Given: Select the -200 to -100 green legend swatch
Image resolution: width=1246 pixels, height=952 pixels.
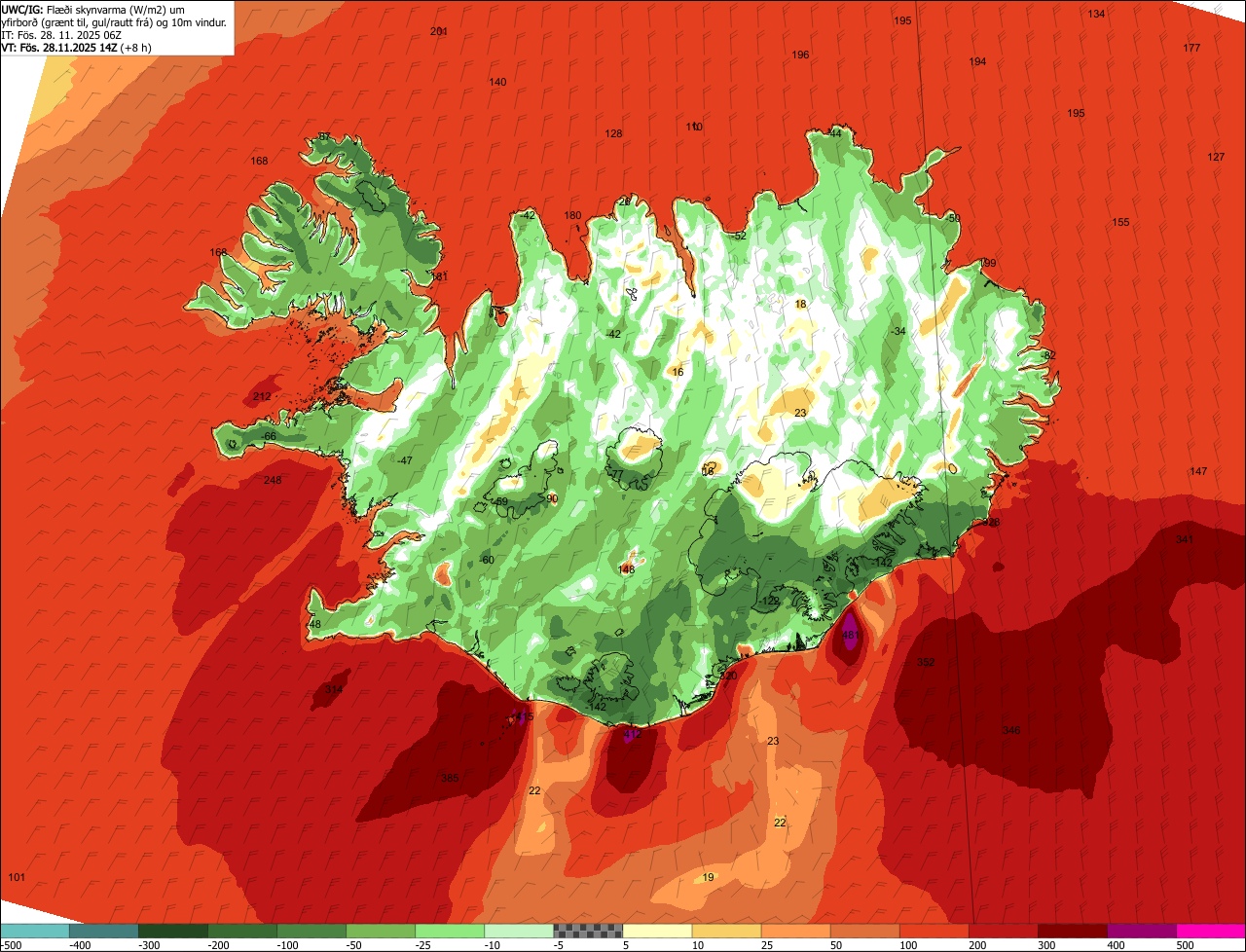Looking at the screenshot, I should pyautogui.click(x=242, y=931).
